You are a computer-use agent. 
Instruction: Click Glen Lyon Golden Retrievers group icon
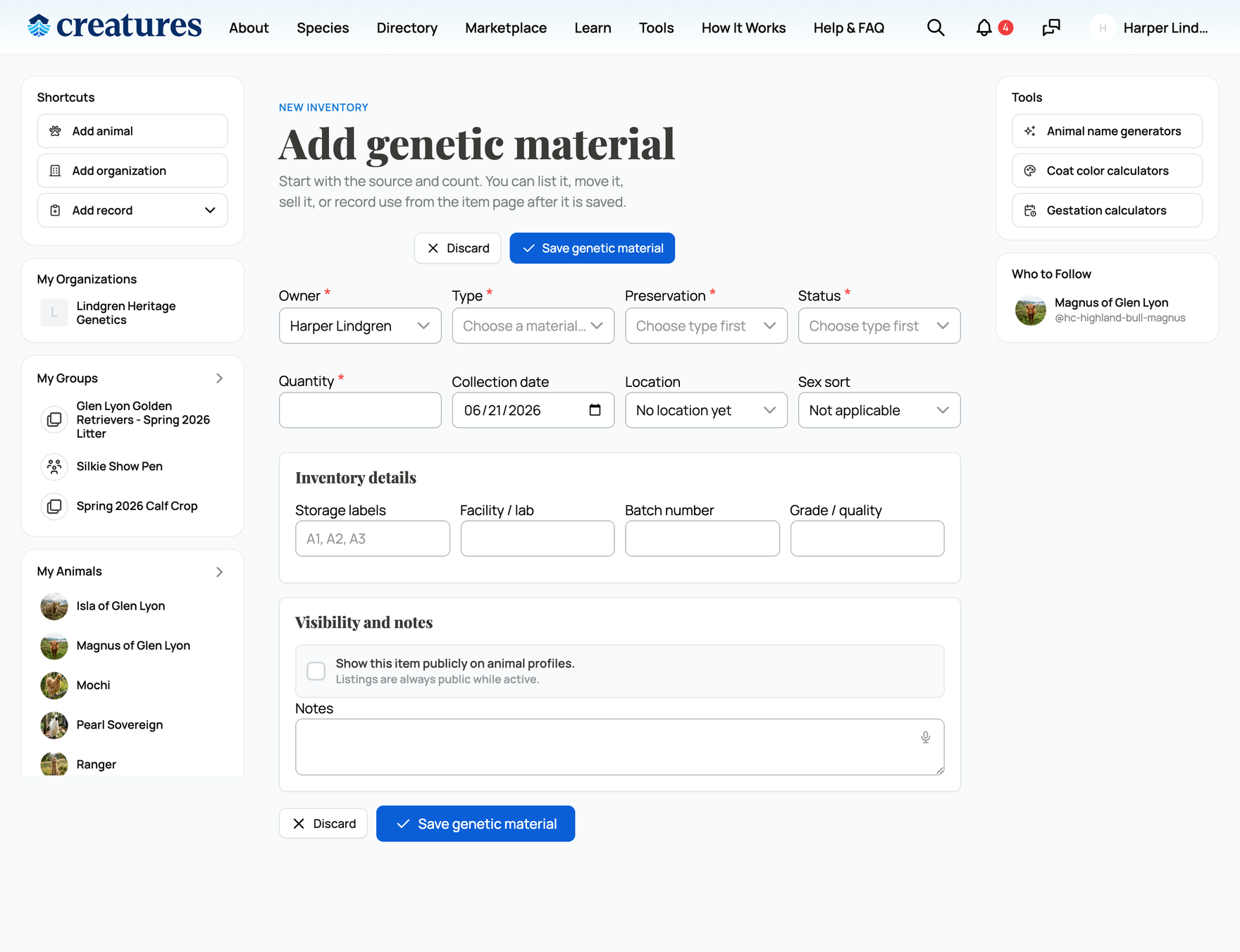(54, 420)
